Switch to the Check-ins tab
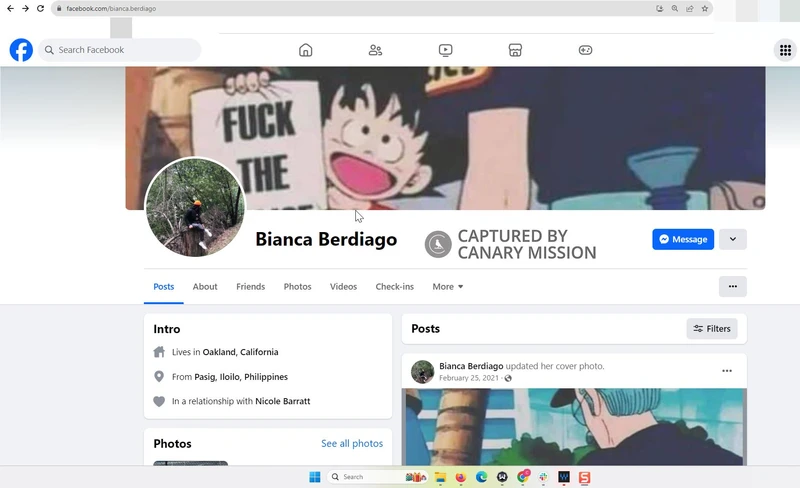800x488 pixels. [x=394, y=287]
